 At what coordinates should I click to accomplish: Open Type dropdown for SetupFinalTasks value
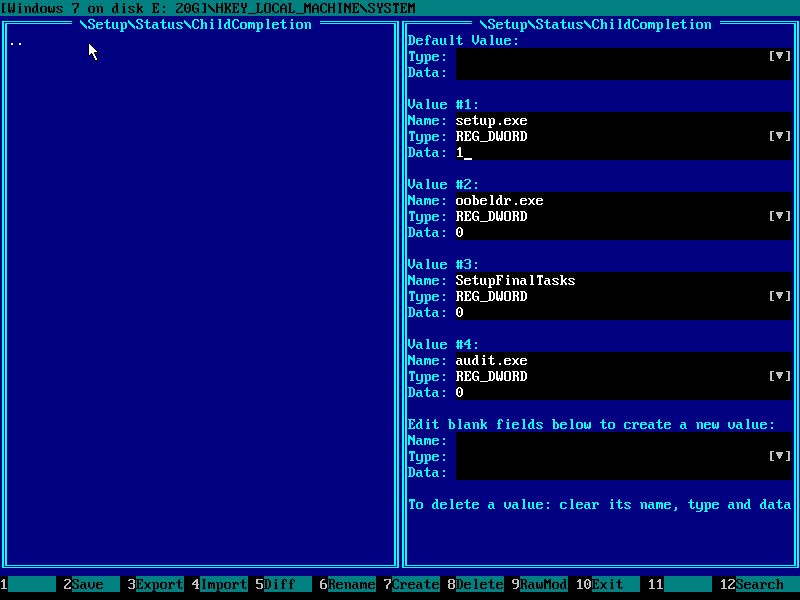[780, 296]
